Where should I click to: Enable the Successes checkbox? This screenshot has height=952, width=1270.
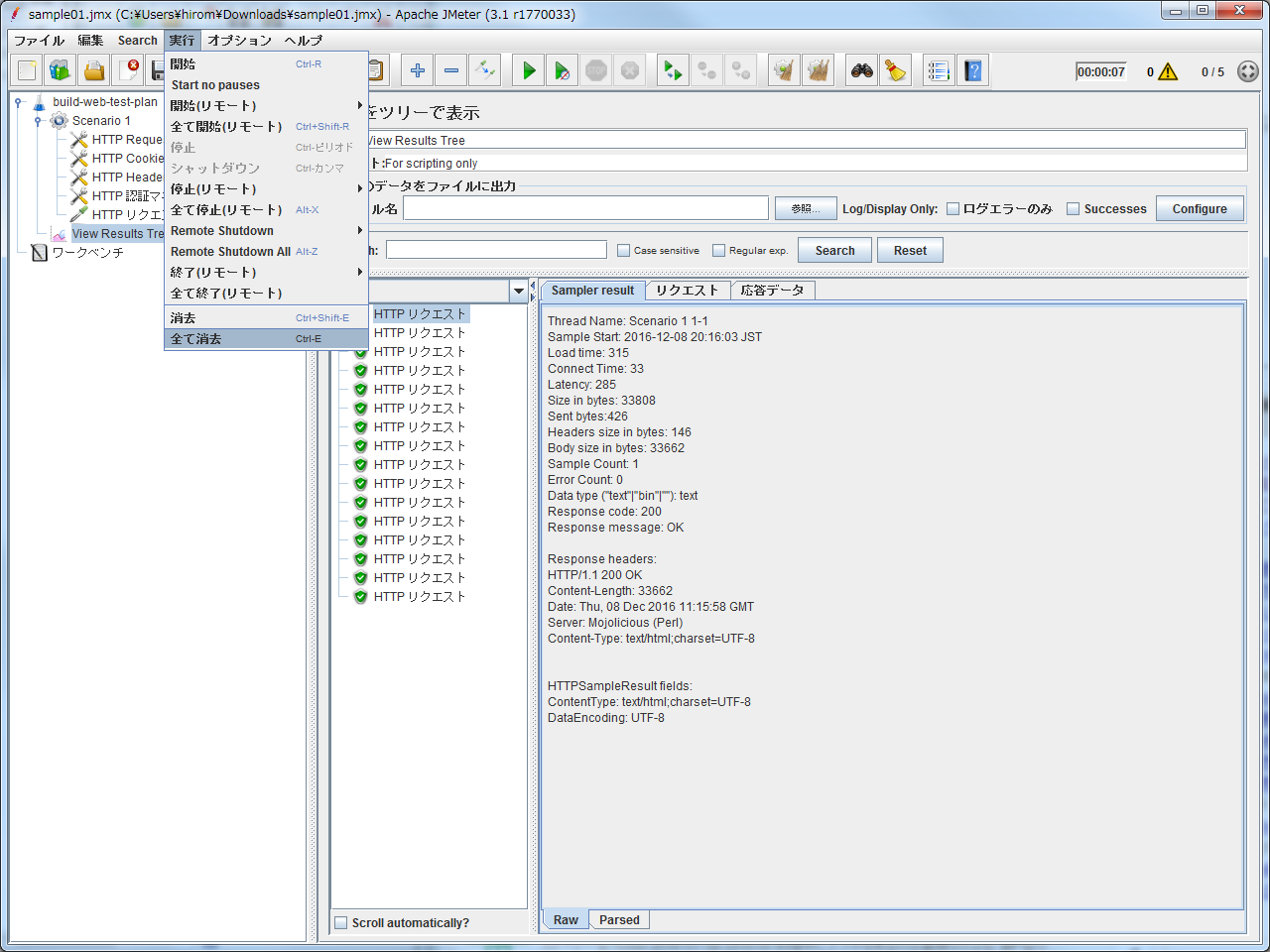click(x=1073, y=209)
